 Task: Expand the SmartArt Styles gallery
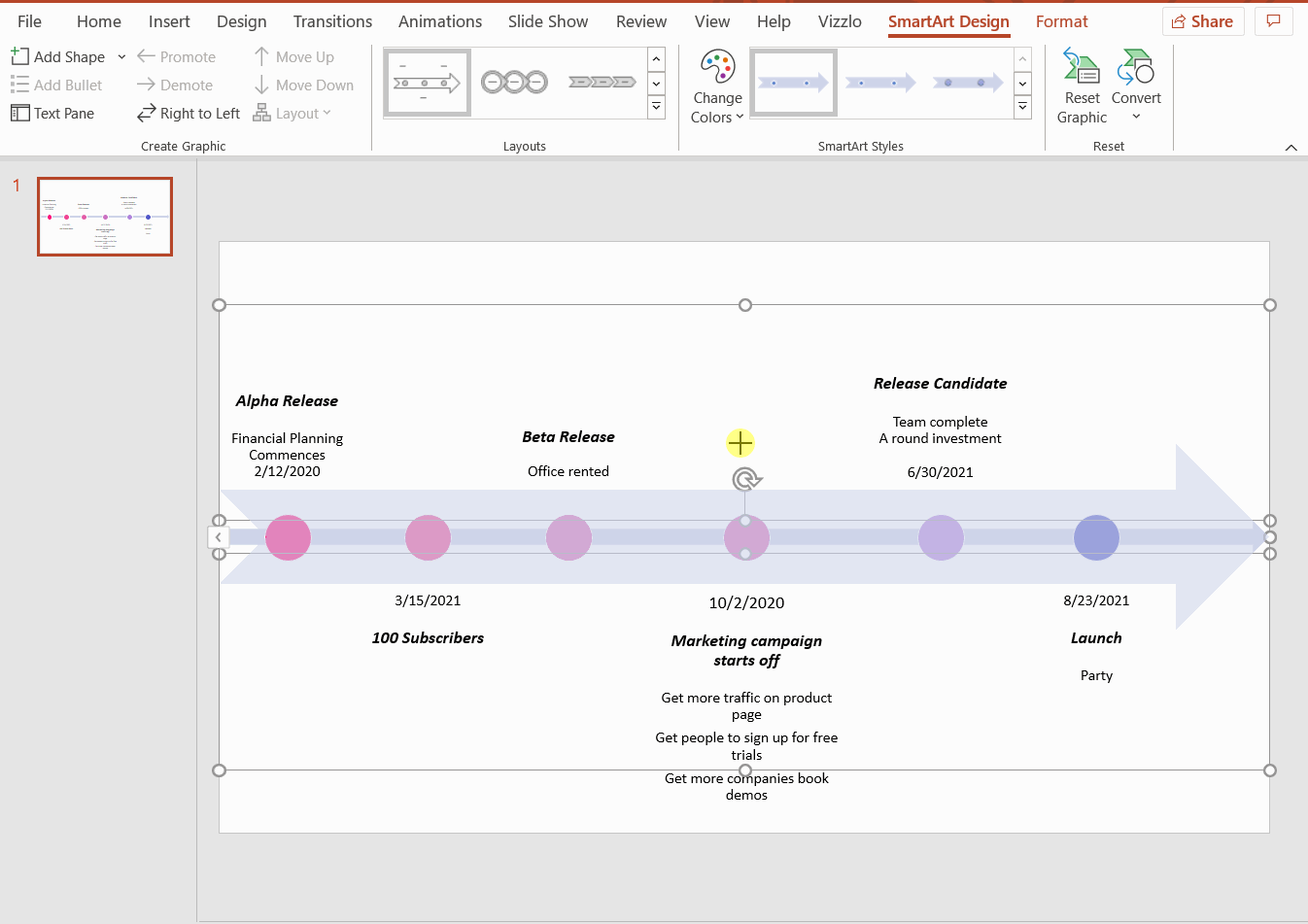[1022, 108]
